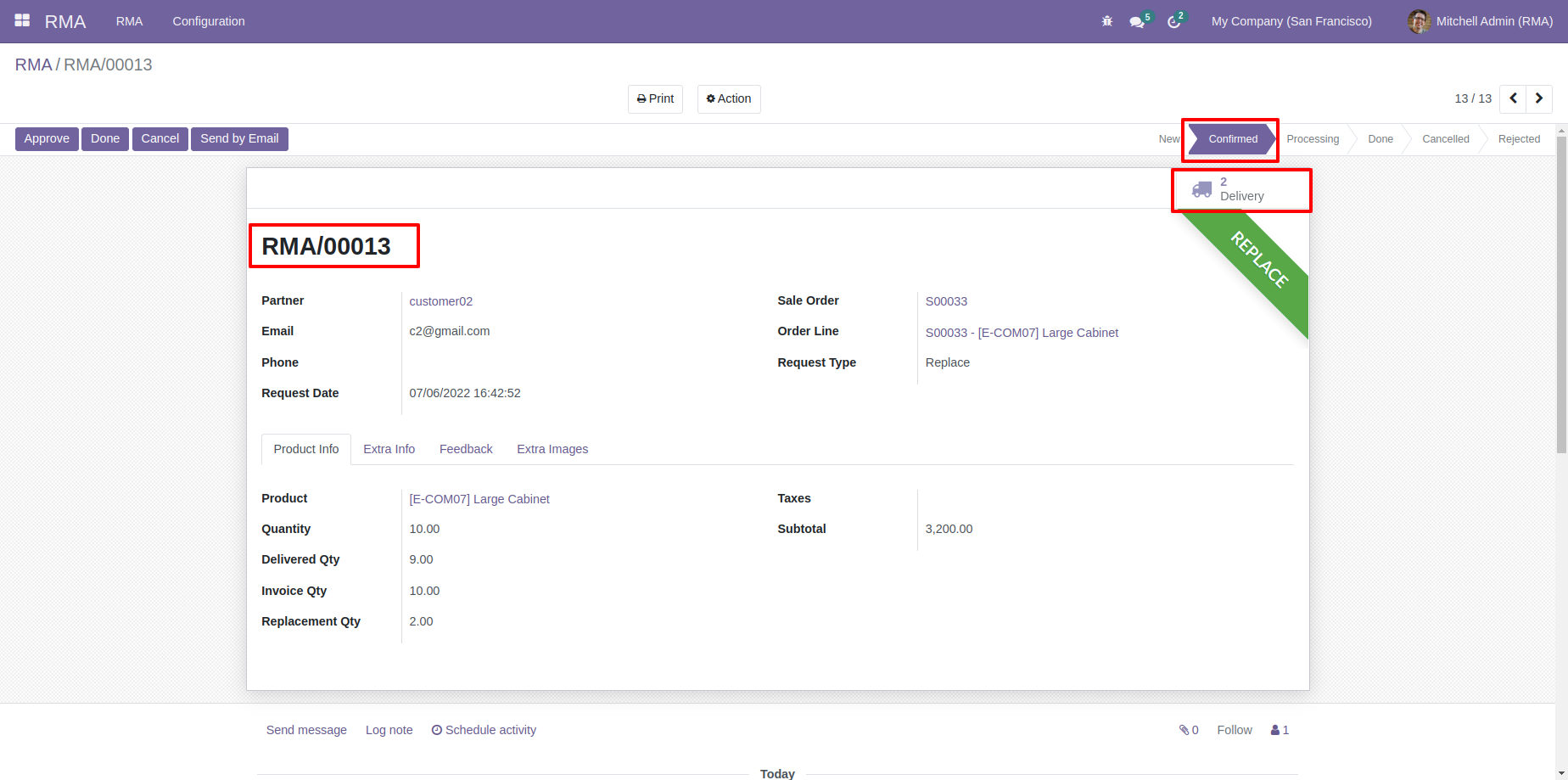Select the Done status stage
The image size is (1568, 780).
pos(1380,139)
